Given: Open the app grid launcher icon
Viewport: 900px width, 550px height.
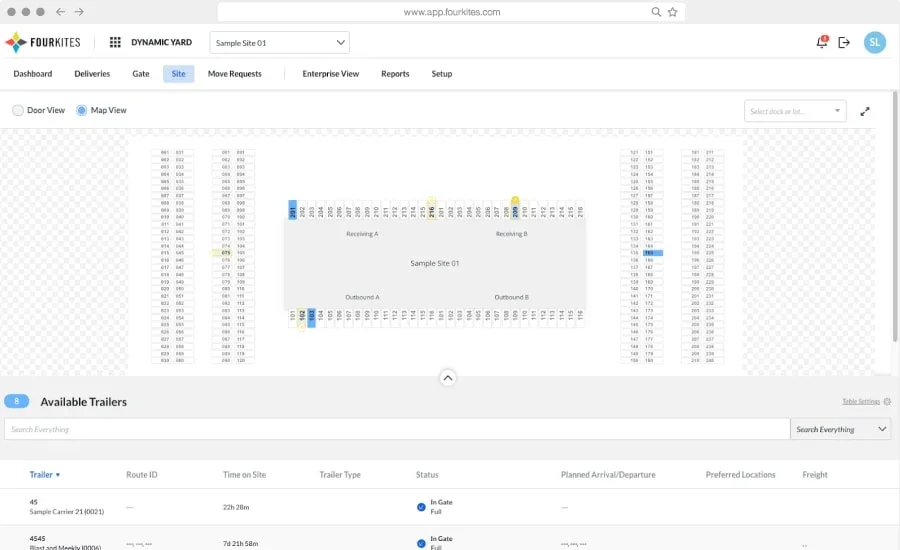Looking at the screenshot, I should click(115, 43).
